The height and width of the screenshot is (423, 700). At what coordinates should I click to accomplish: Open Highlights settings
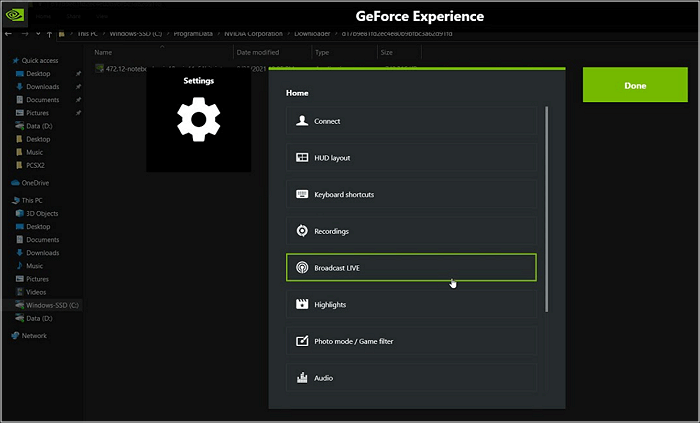pyautogui.click(x=411, y=304)
